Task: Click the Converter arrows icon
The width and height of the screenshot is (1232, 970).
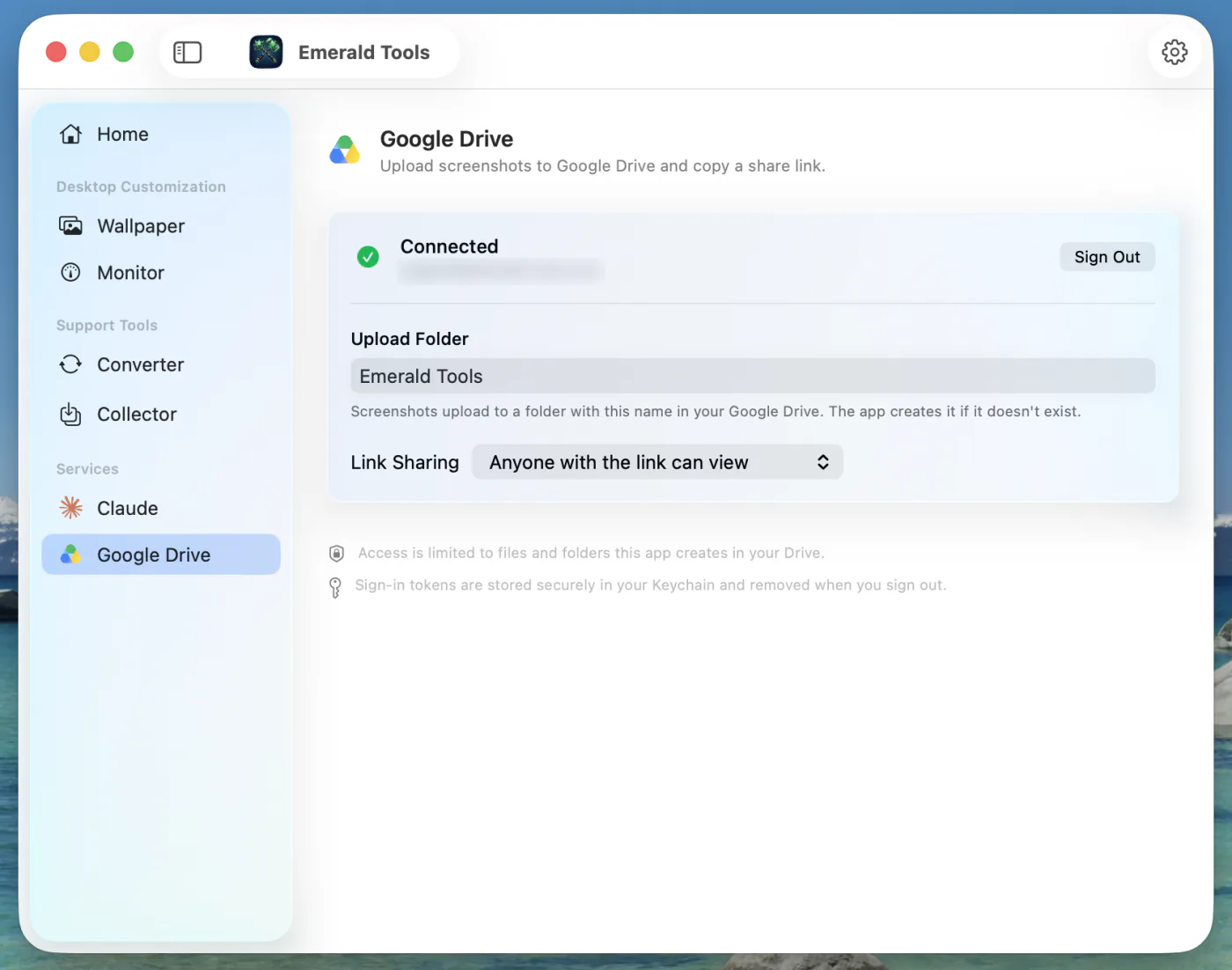Action: click(71, 364)
